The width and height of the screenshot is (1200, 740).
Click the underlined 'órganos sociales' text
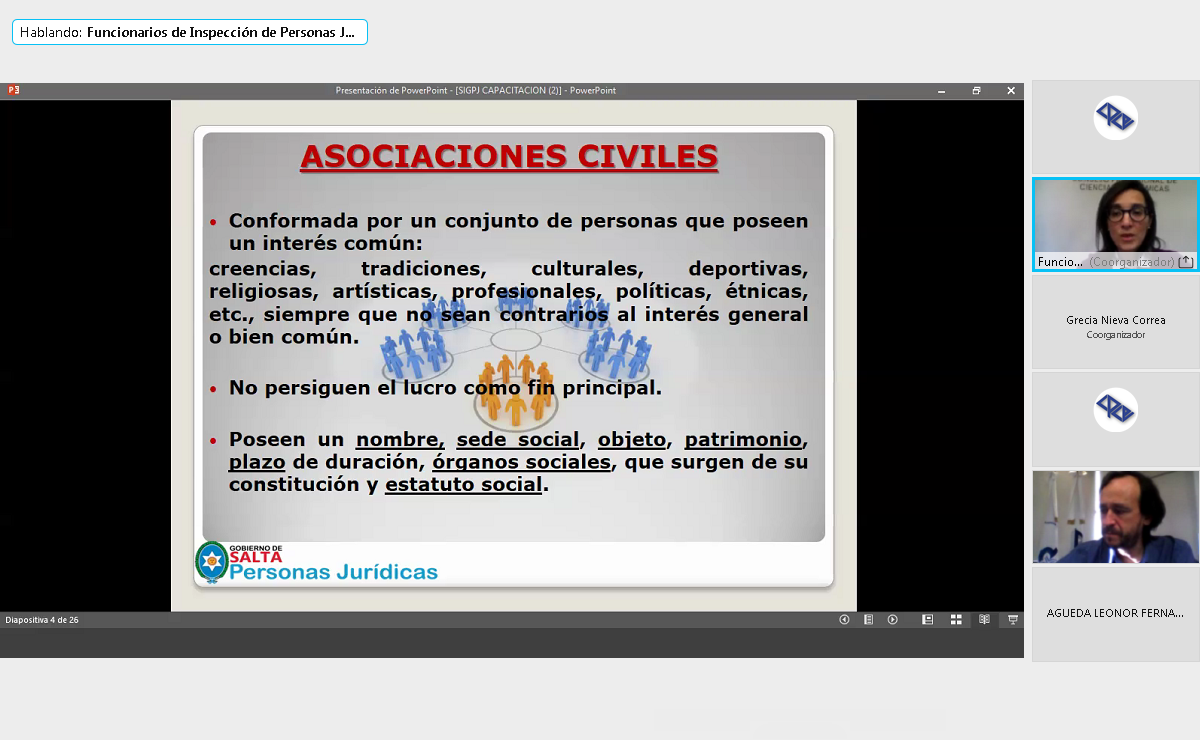click(x=521, y=463)
